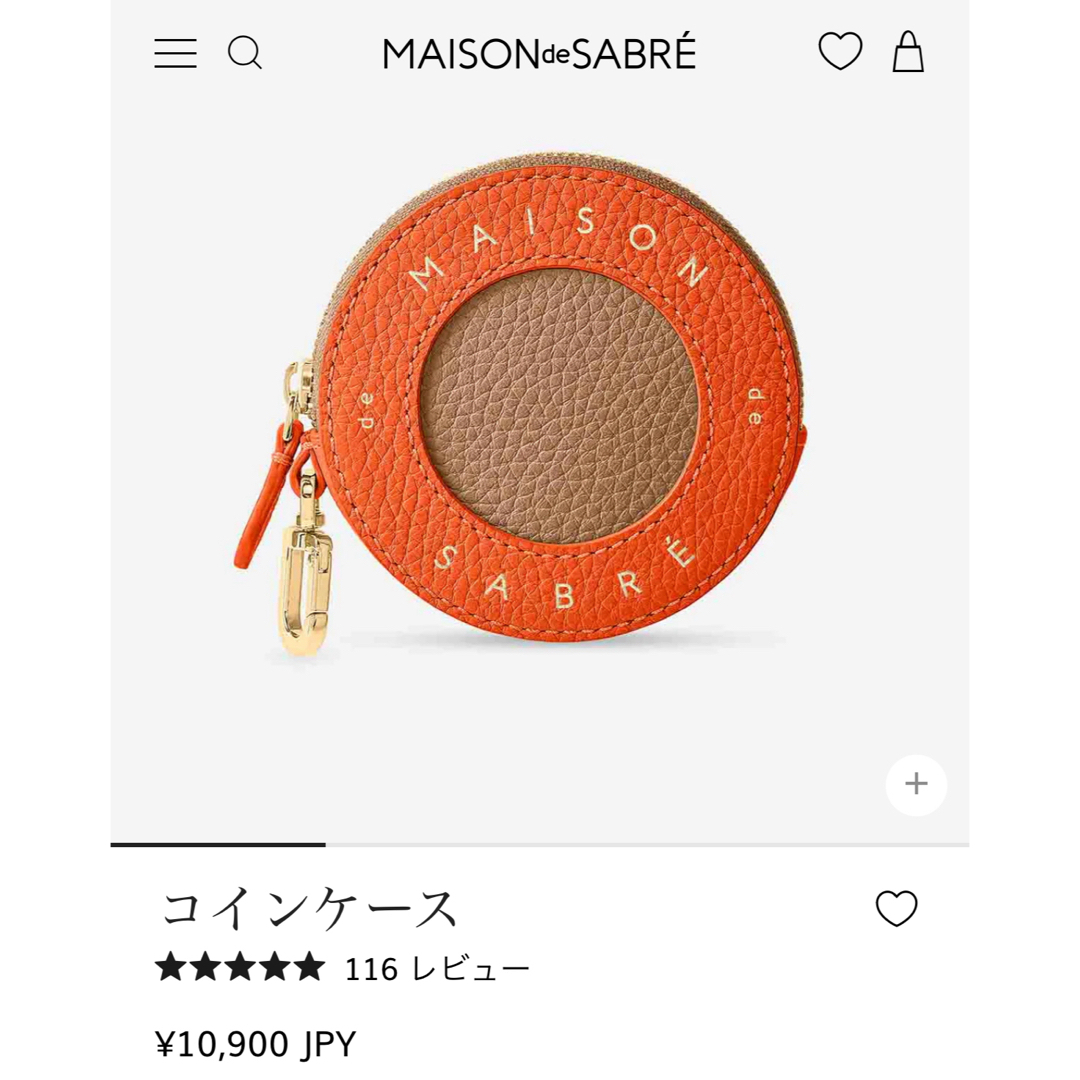Screen dimensions: 1080x1080
Task: Open the hamburger navigation menu
Action: click(175, 53)
